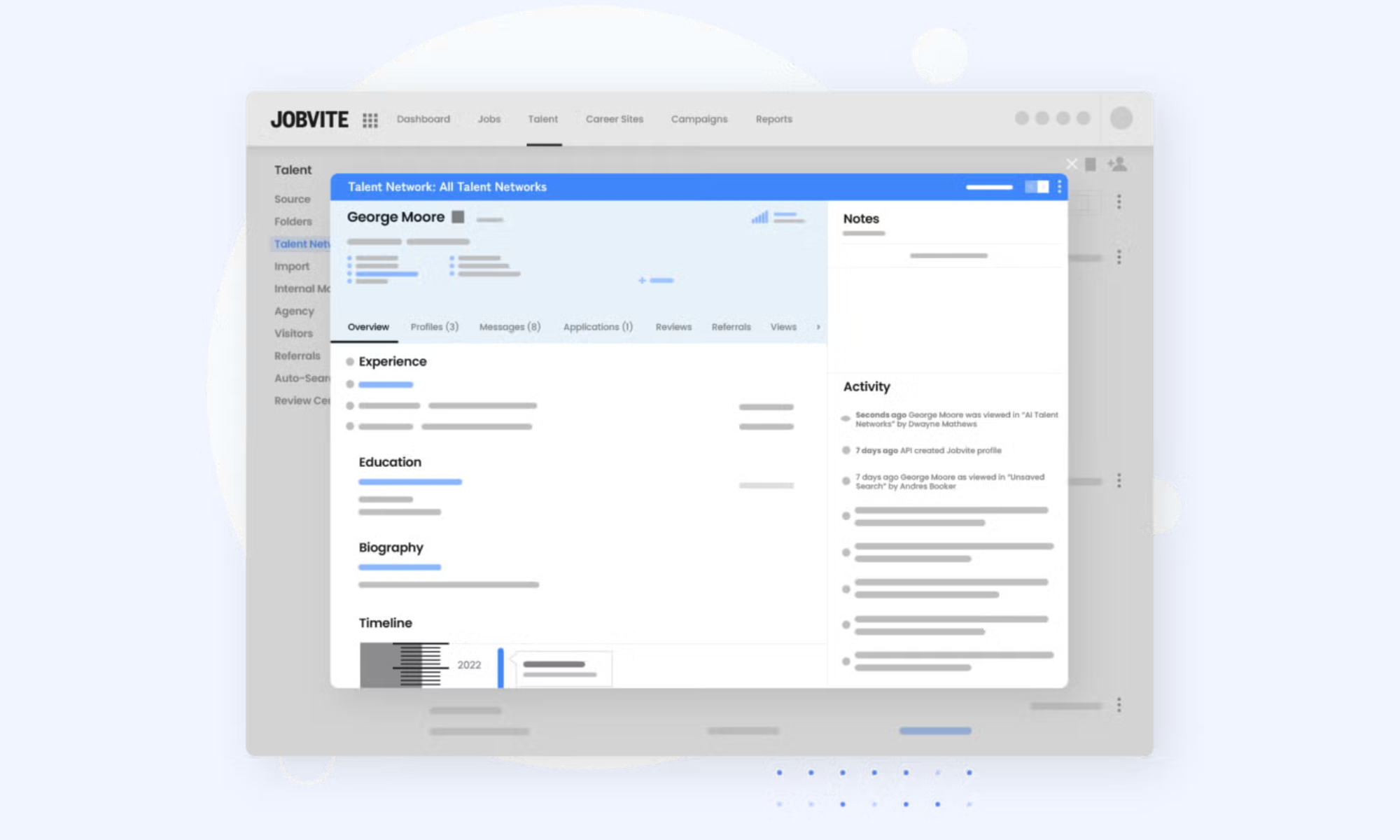Viewport: 1400px width, 840px height.
Task: Open the Profiles (3) tab
Action: [435, 327]
